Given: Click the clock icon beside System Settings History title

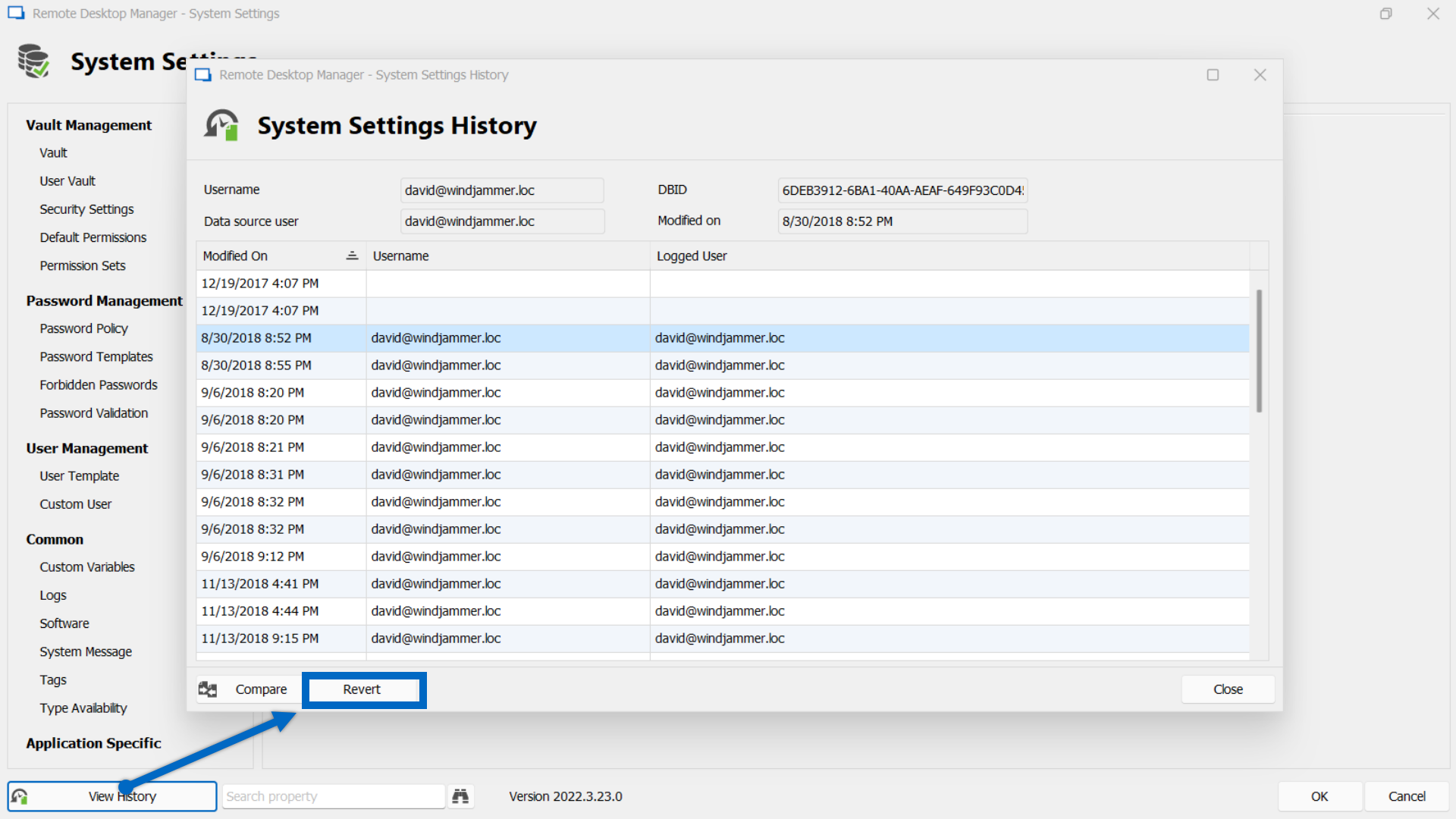Looking at the screenshot, I should coord(221,125).
